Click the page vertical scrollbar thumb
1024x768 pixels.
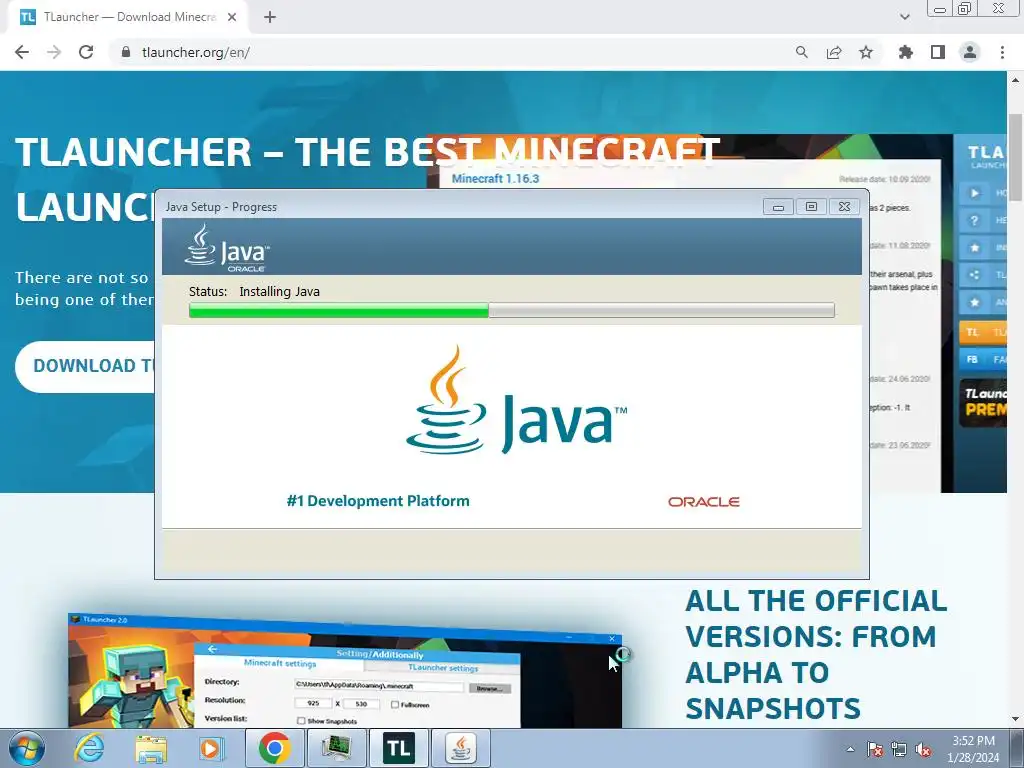click(x=1015, y=157)
